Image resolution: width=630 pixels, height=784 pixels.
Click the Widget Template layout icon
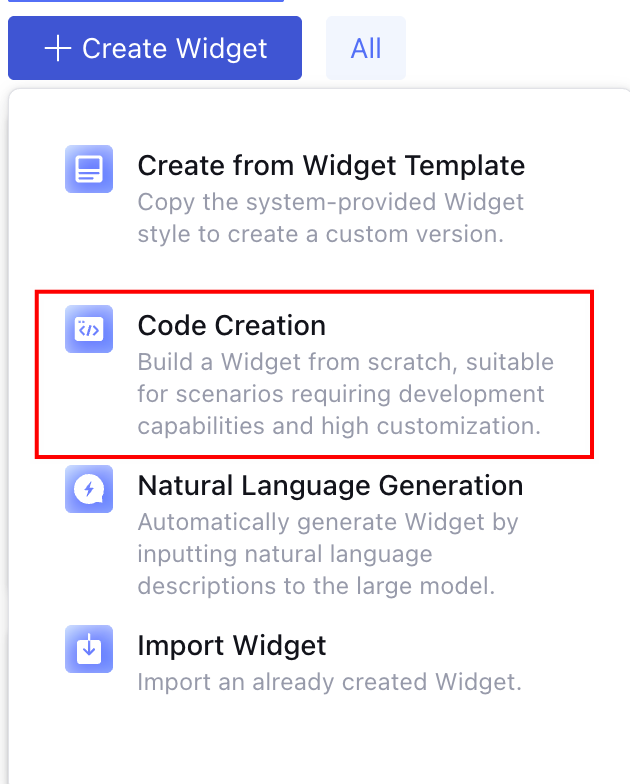(x=89, y=170)
